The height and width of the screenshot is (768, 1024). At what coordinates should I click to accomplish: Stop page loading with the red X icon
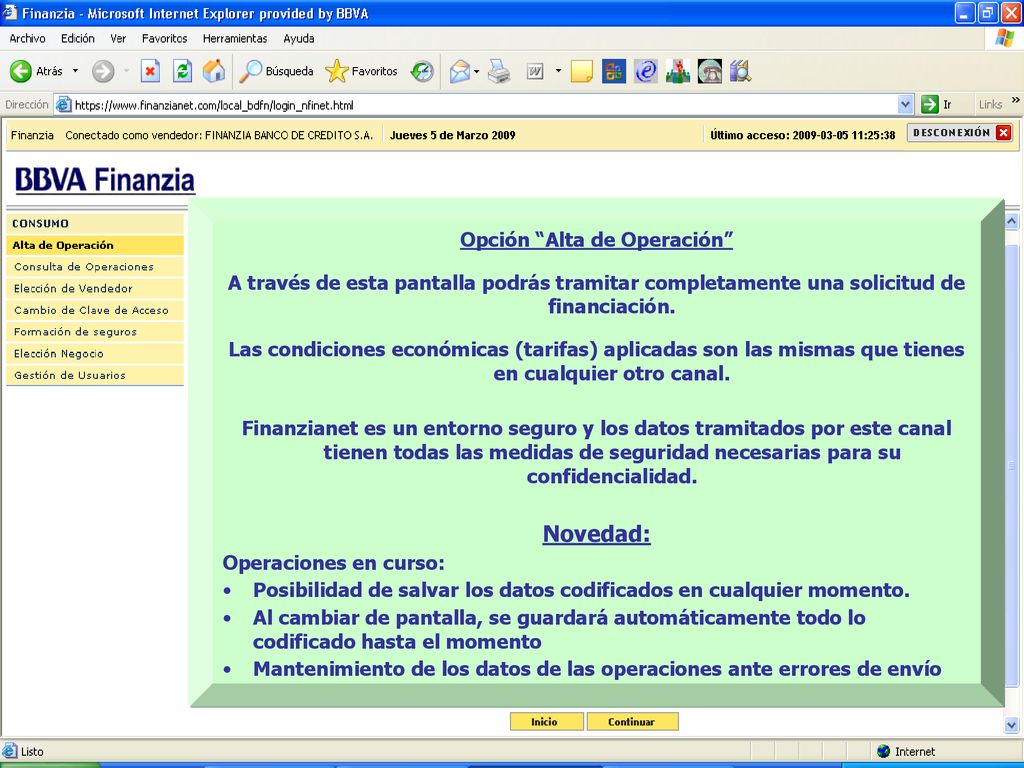(150, 71)
